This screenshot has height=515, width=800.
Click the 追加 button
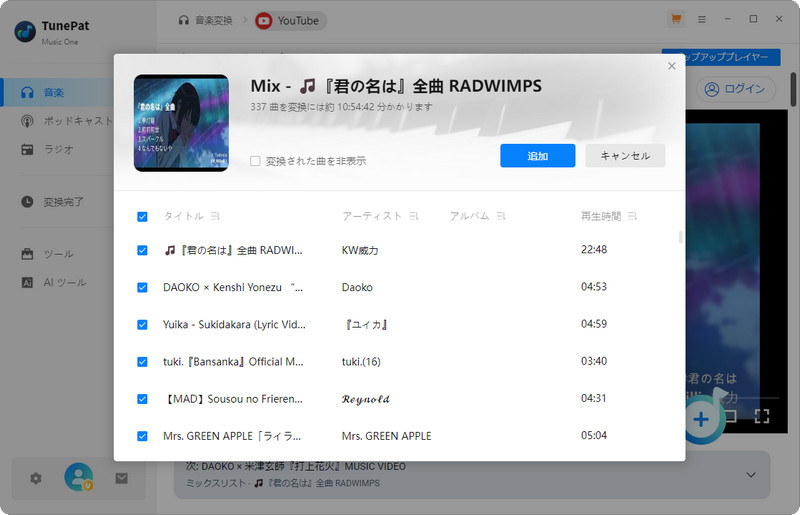pyautogui.click(x=538, y=156)
